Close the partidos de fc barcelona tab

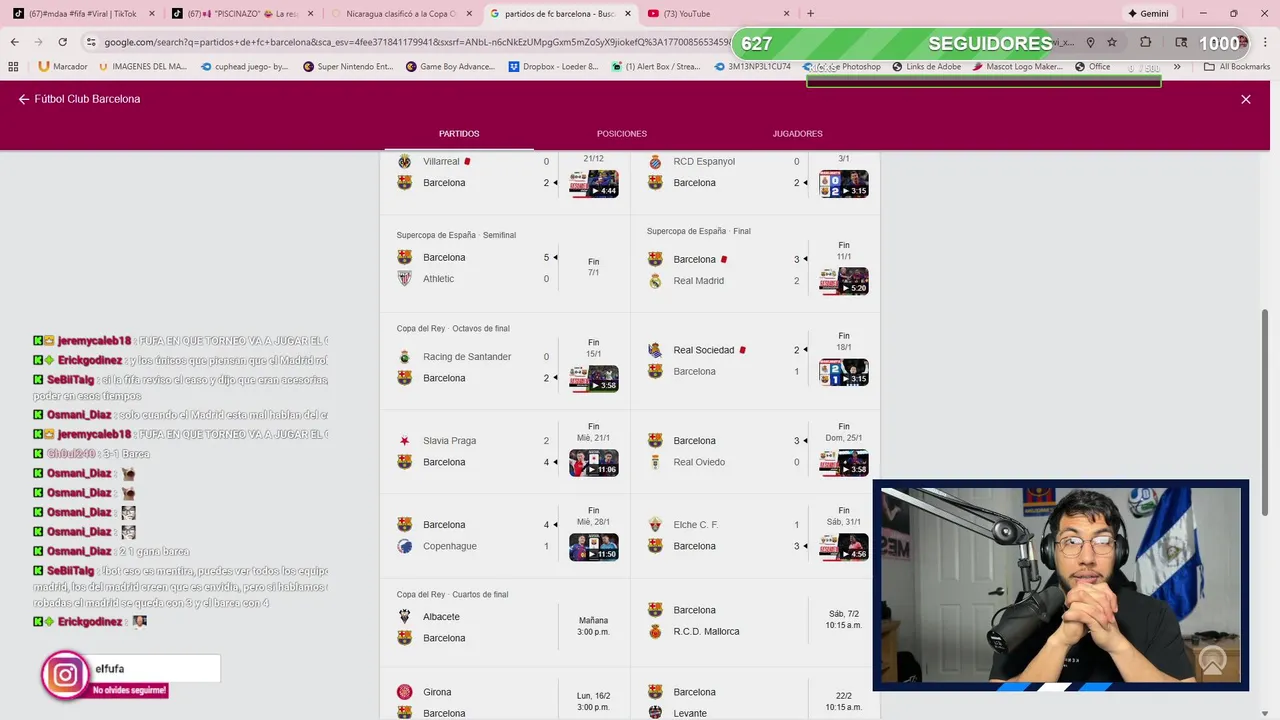pos(628,13)
